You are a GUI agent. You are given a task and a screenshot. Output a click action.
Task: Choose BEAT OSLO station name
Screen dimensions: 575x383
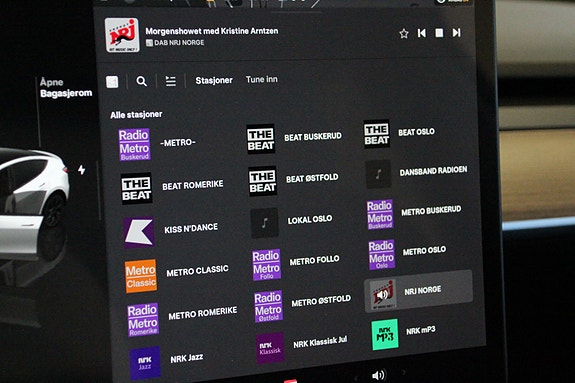tap(416, 132)
